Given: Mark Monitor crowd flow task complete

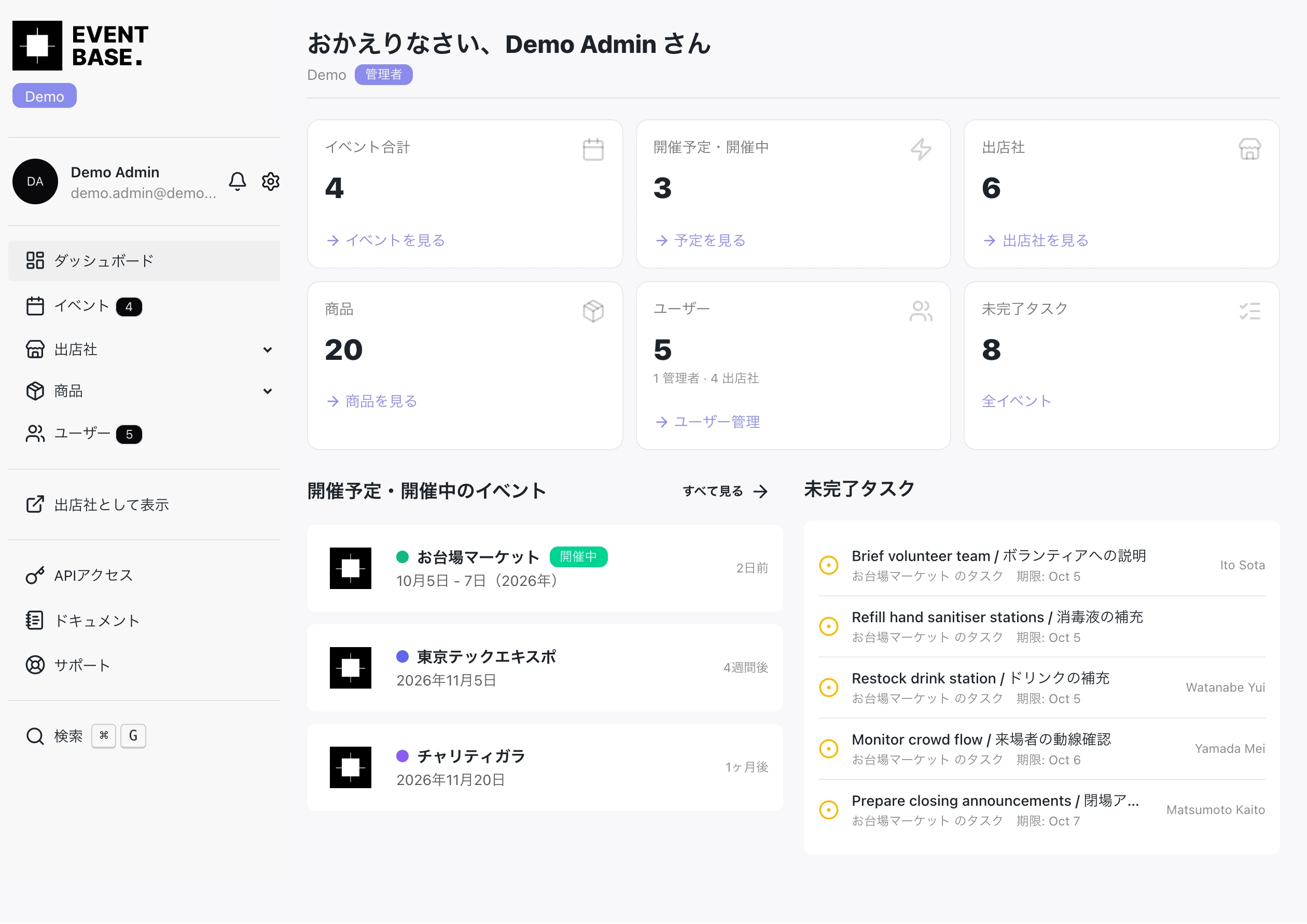Looking at the screenshot, I should pyautogui.click(x=828, y=749).
